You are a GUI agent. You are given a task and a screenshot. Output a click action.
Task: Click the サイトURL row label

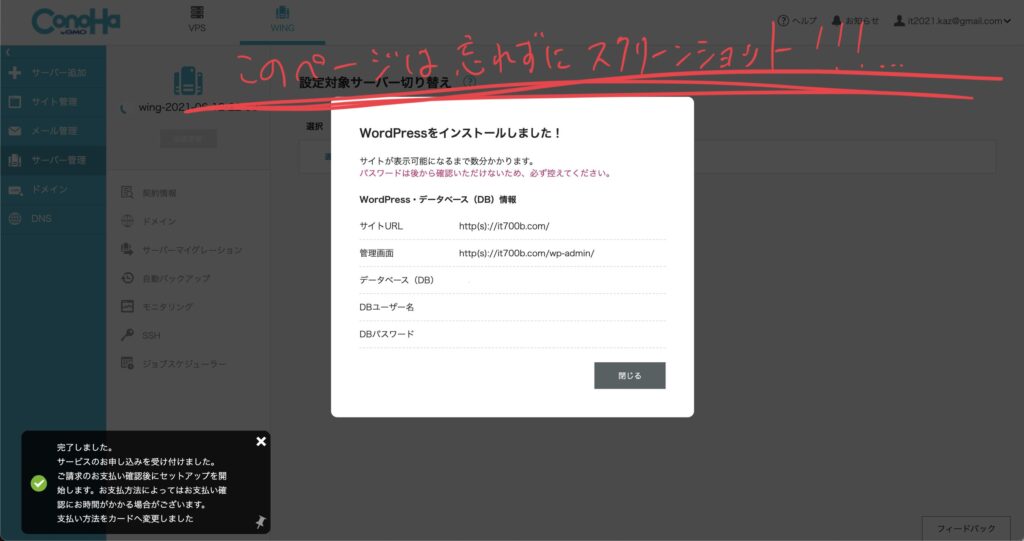point(381,226)
